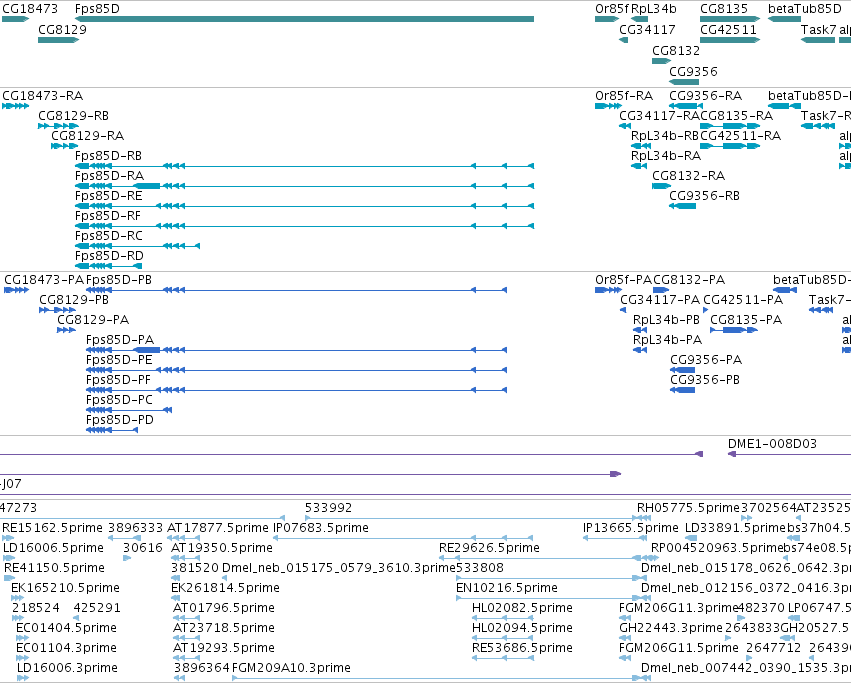Open the AT17877.5prime EST label

coord(218,528)
